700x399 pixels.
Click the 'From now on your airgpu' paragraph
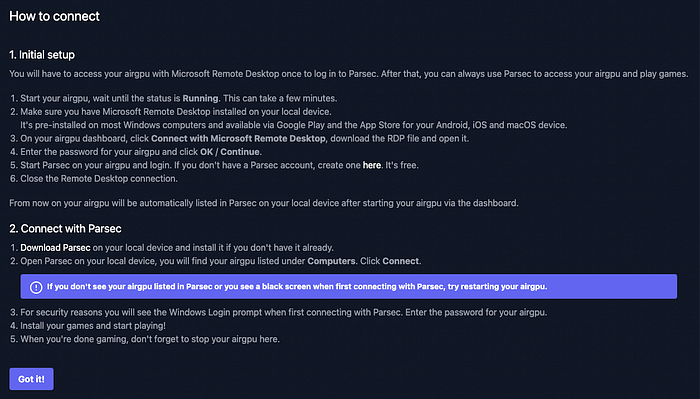tap(264, 203)
